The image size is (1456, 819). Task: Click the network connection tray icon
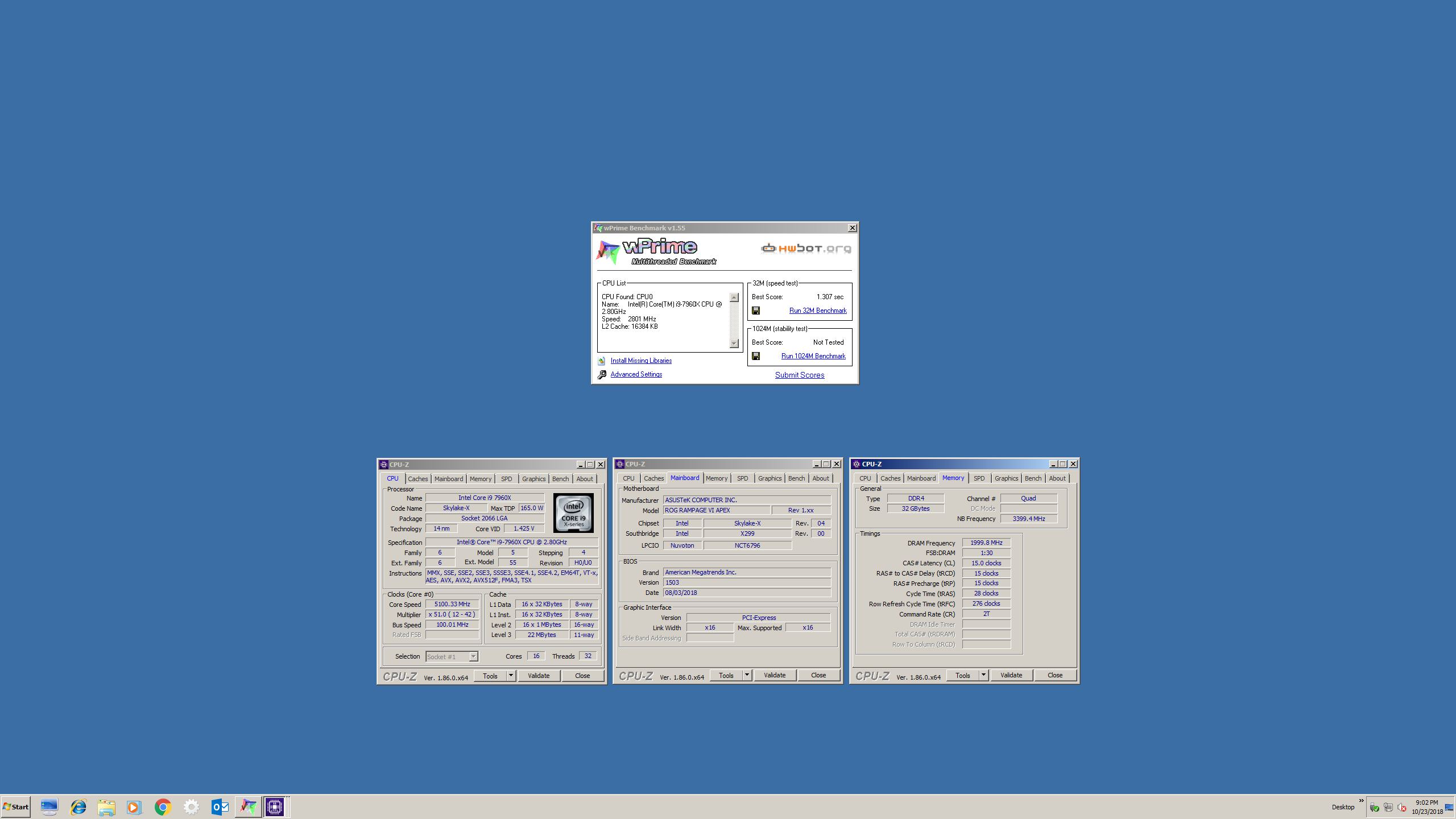pyautogui.click(x=1388, y=807)
